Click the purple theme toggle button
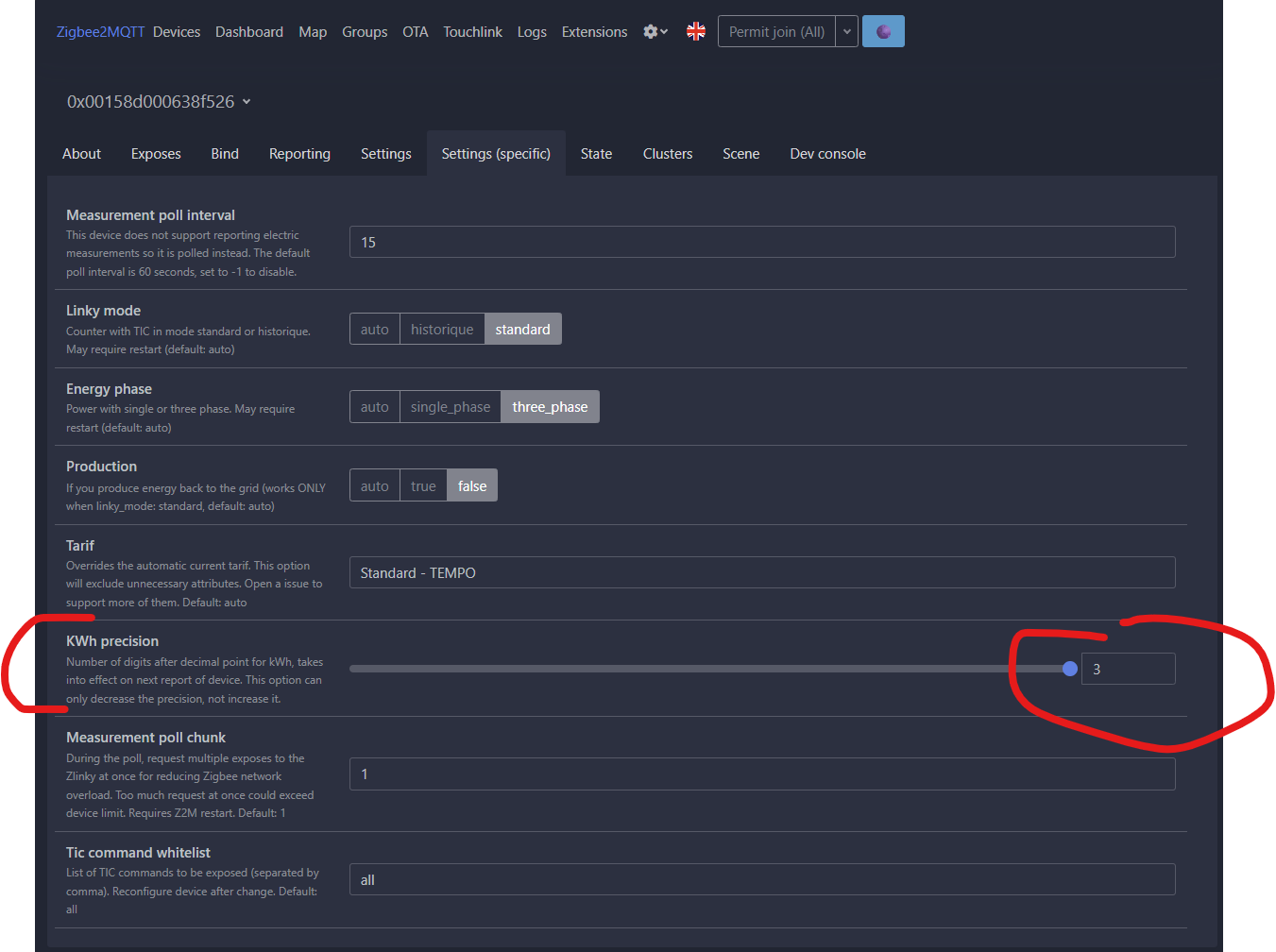The width and height of the screenshot is (1276, 952). (883, 32)
